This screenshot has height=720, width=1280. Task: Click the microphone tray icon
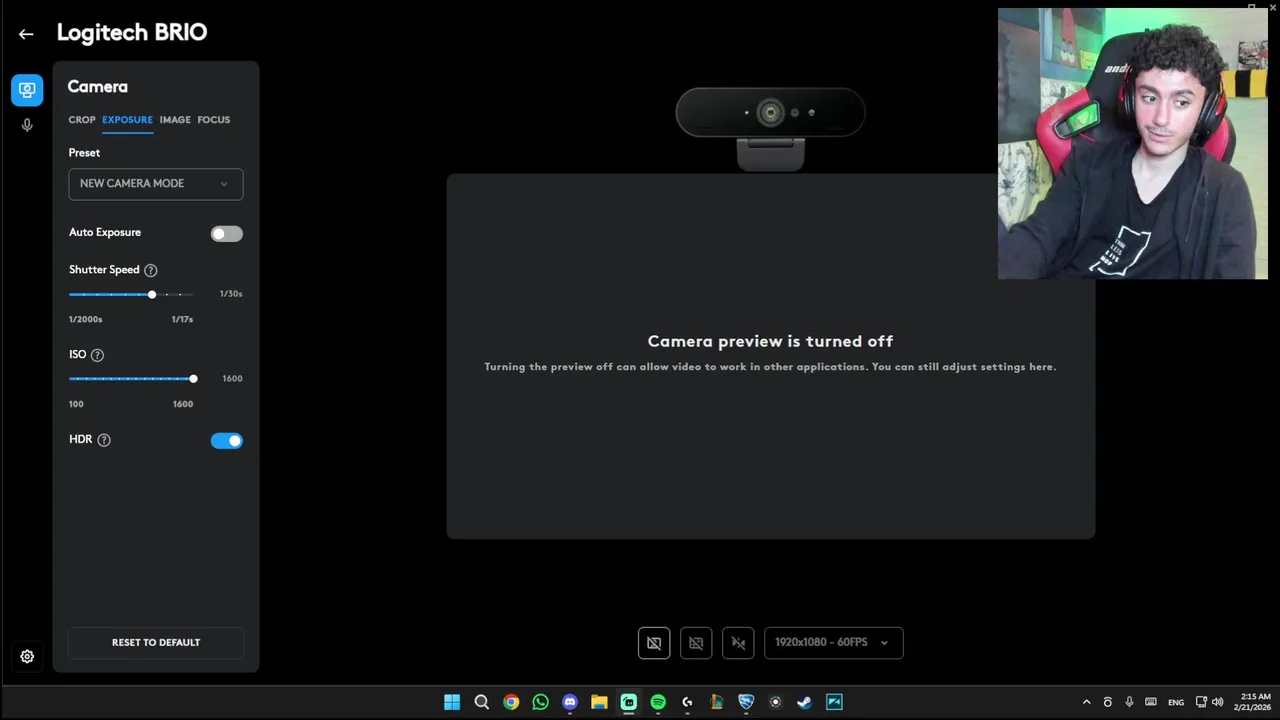pos(1129,702)
